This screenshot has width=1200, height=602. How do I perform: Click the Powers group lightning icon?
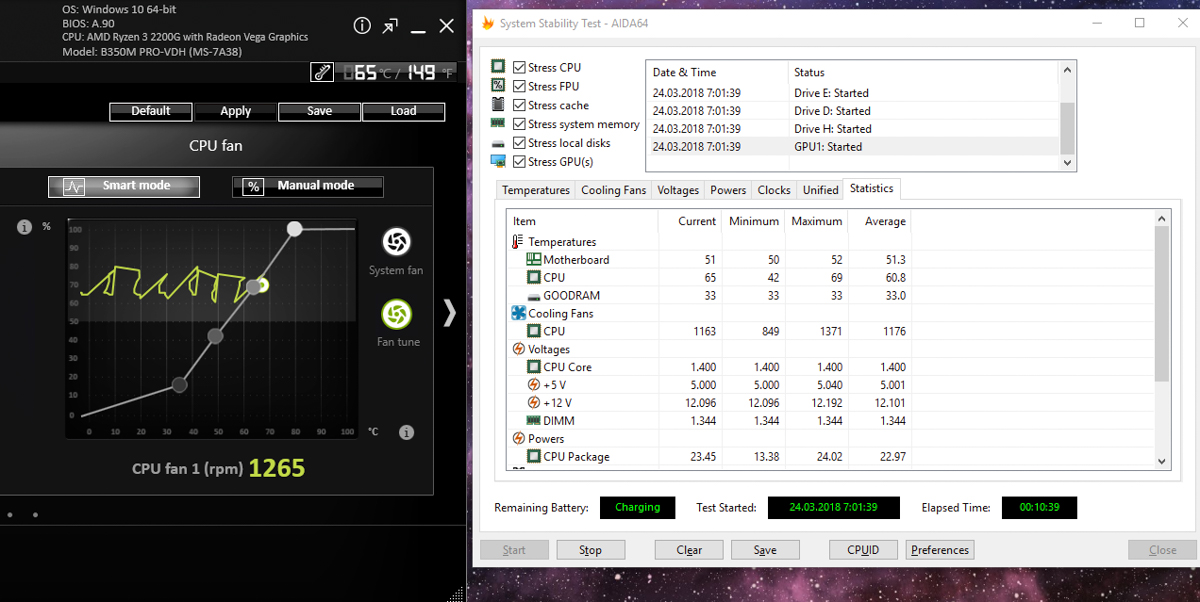coord(518,439)
